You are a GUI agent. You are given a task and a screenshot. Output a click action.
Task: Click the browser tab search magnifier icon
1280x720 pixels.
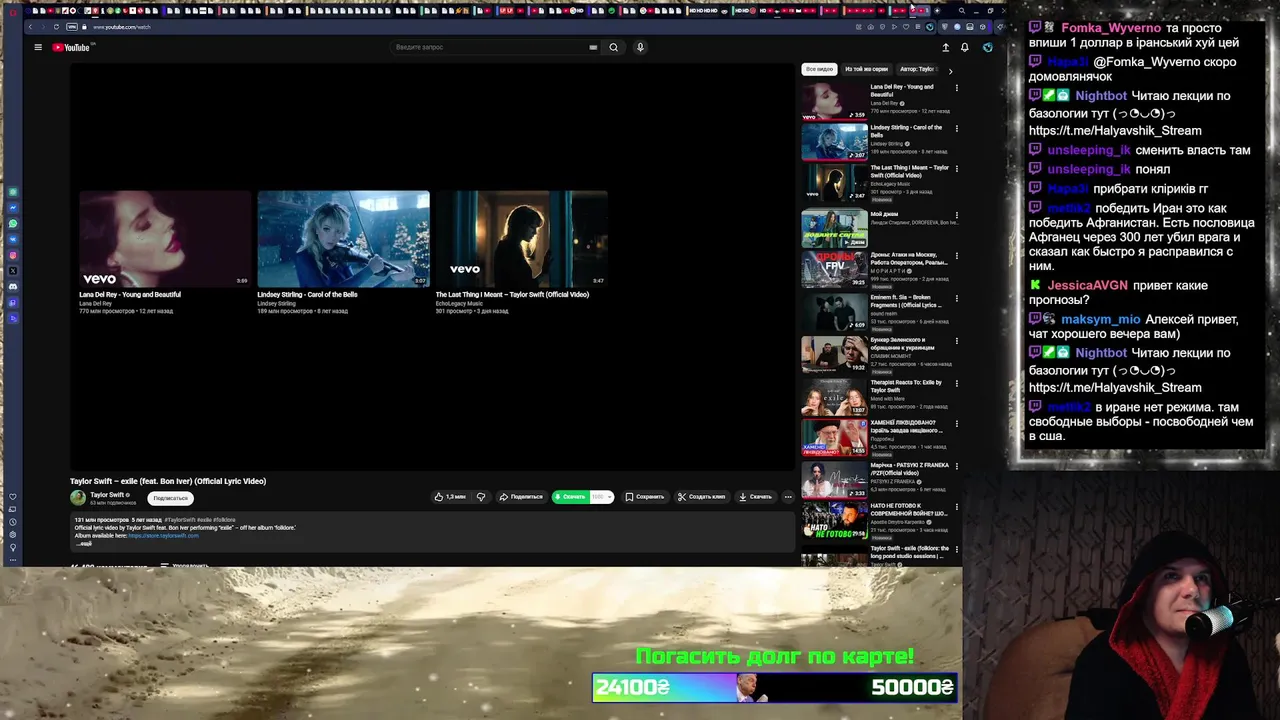962,11
